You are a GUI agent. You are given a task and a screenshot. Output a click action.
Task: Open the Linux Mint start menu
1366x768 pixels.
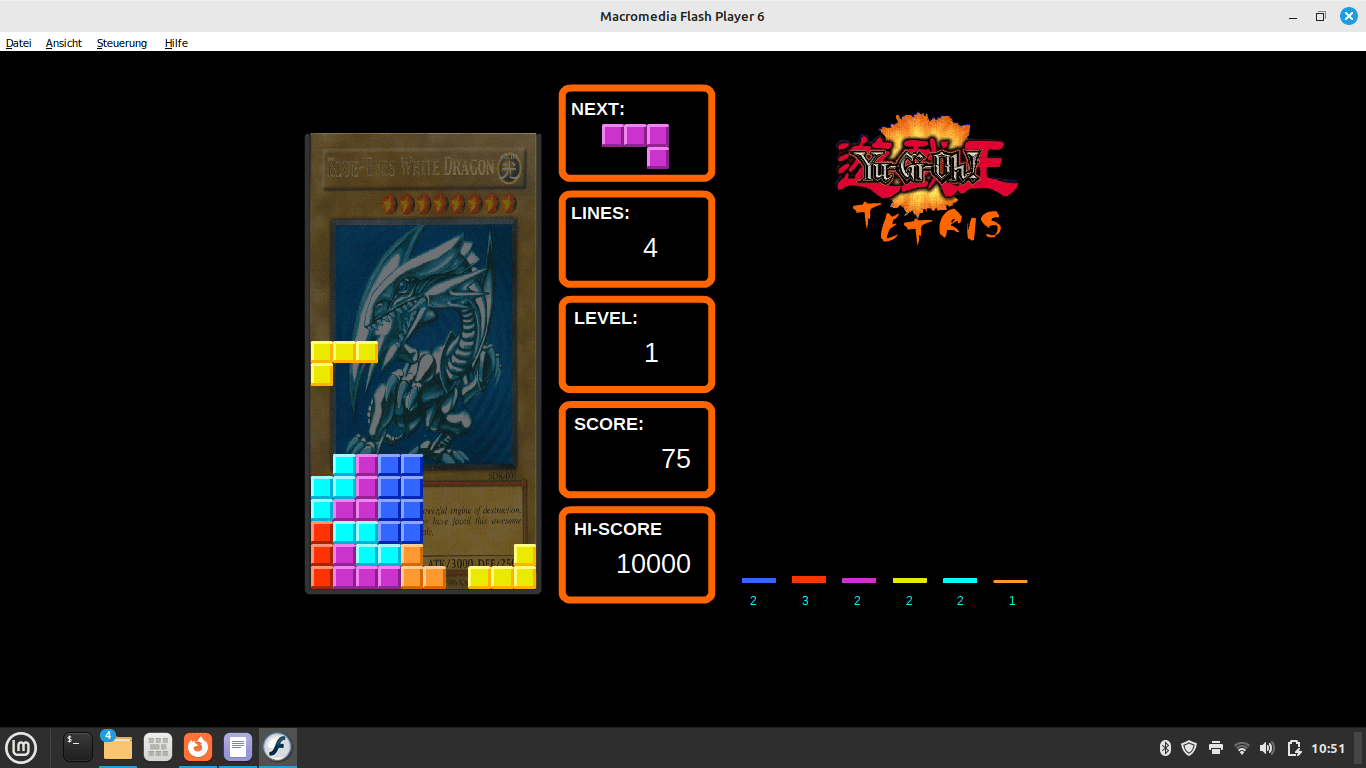coord(21,747)
